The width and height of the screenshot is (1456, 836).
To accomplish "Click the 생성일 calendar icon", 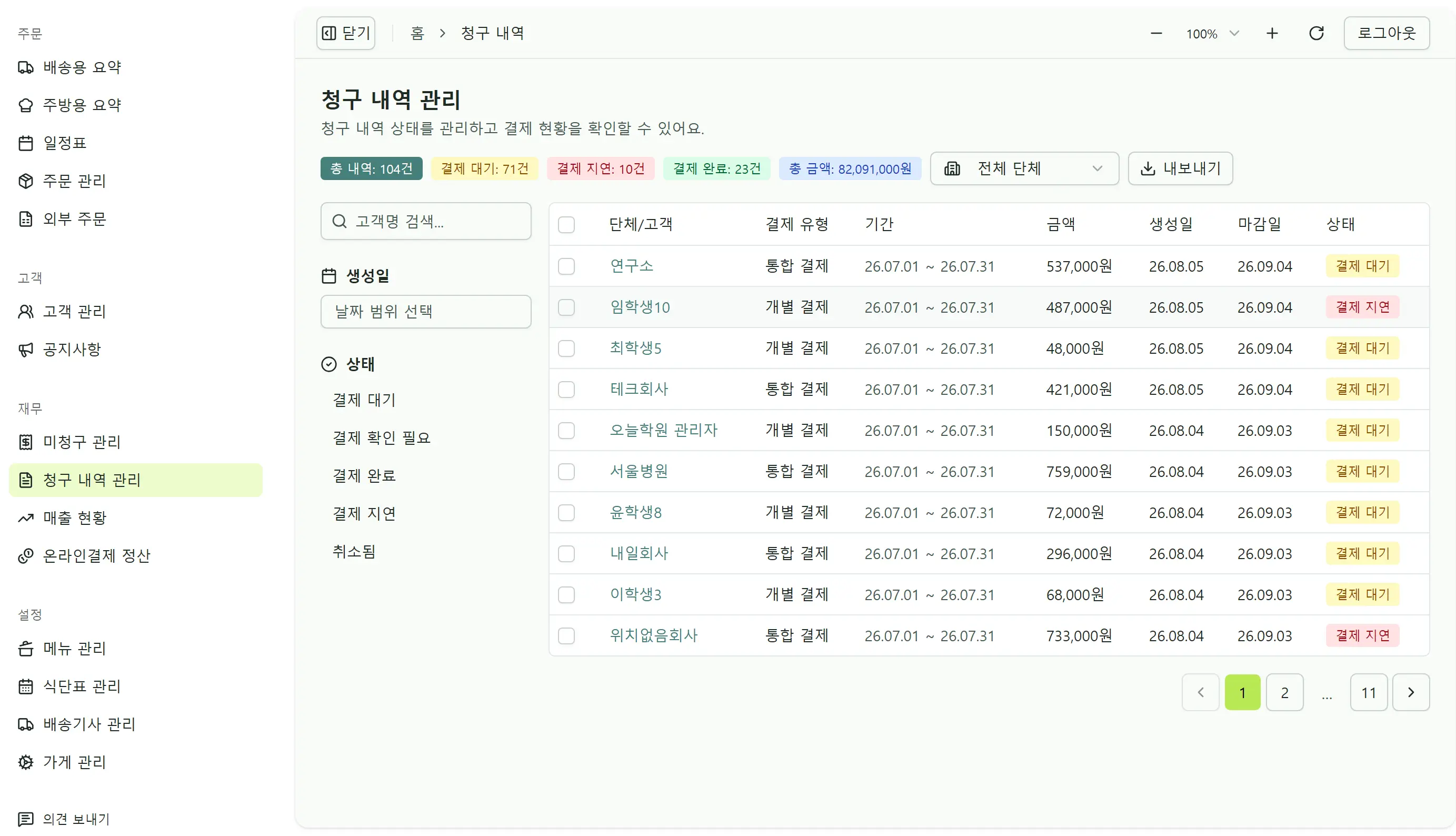I will [x=328, y=276].
